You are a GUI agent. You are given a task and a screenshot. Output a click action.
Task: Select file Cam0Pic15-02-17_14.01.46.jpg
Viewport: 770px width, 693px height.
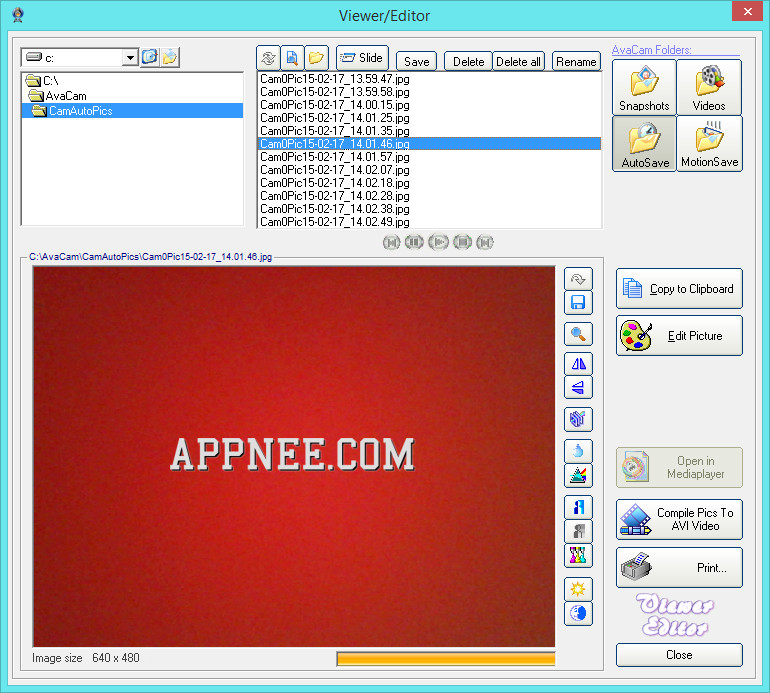[x=429, y=144]
